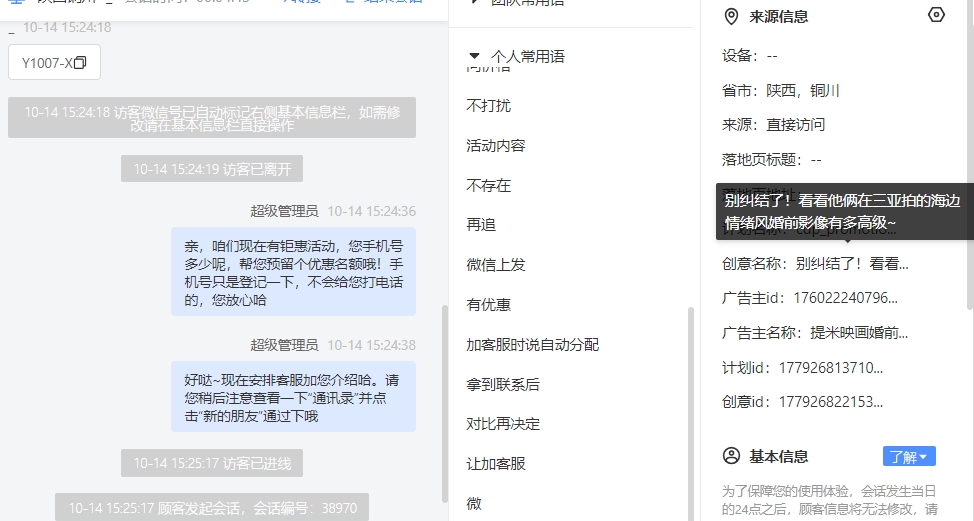The image size is (974, 521).
Task: Choose the phrase 让加客服
Action: 496,463
